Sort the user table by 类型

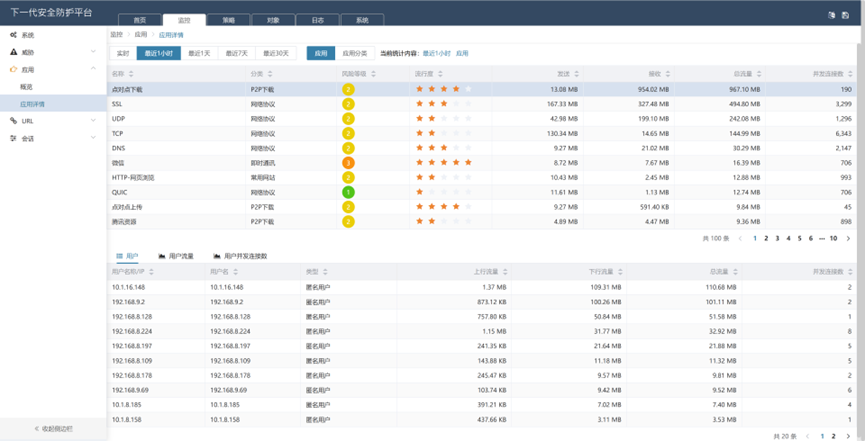(325, 272)
